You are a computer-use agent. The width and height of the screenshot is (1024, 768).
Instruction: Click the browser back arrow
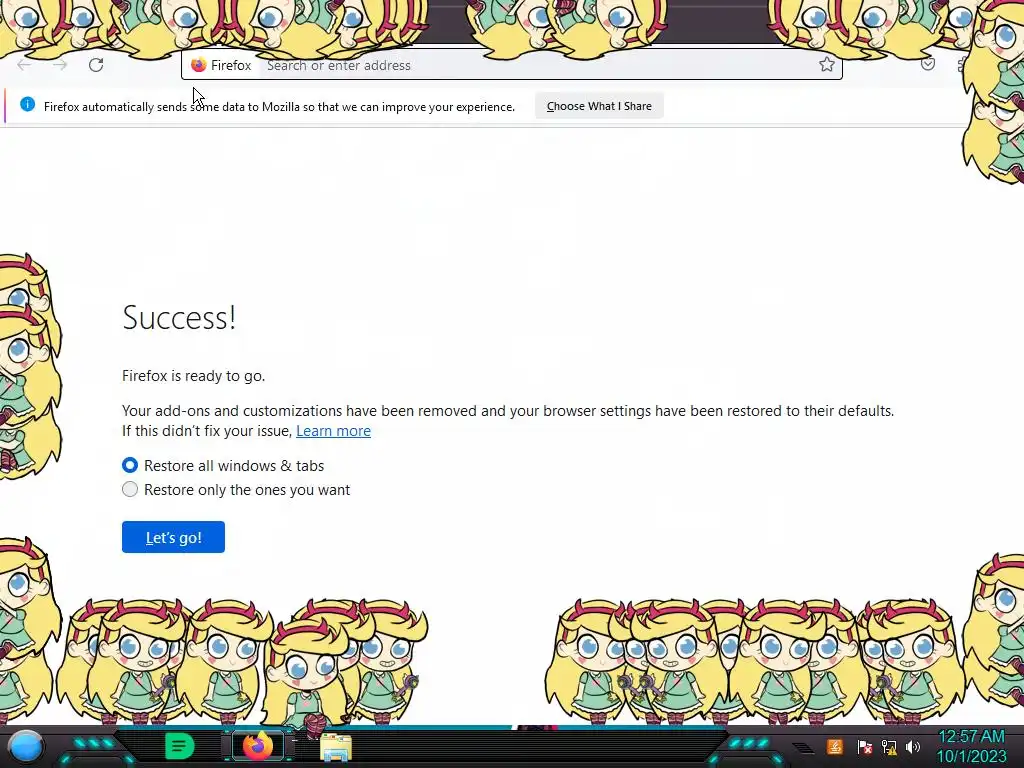pyautogui.click(x=24, y=65)
